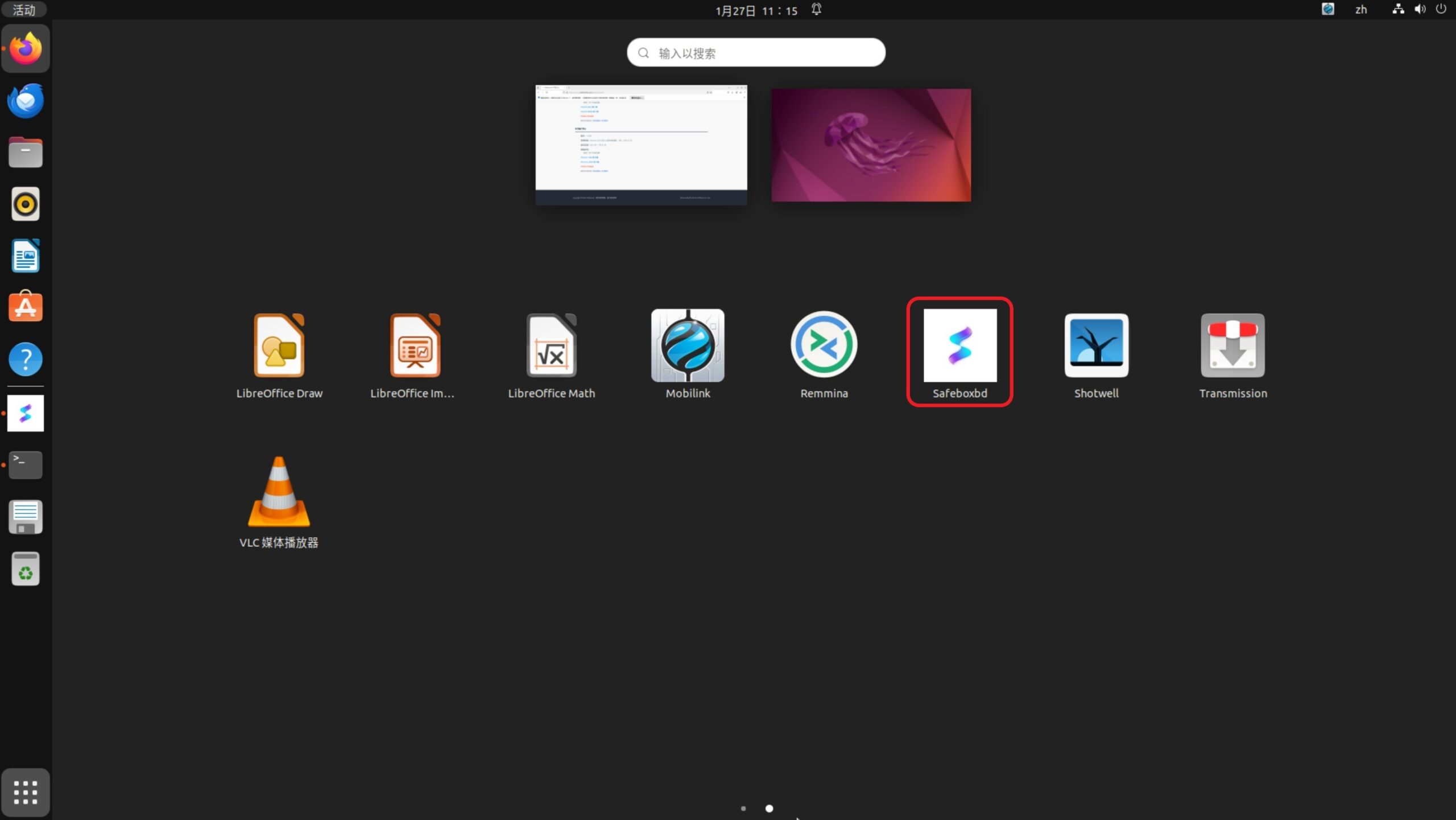Open Firefox from the dock
1456x820 pixels.
(x=26, y=49)
